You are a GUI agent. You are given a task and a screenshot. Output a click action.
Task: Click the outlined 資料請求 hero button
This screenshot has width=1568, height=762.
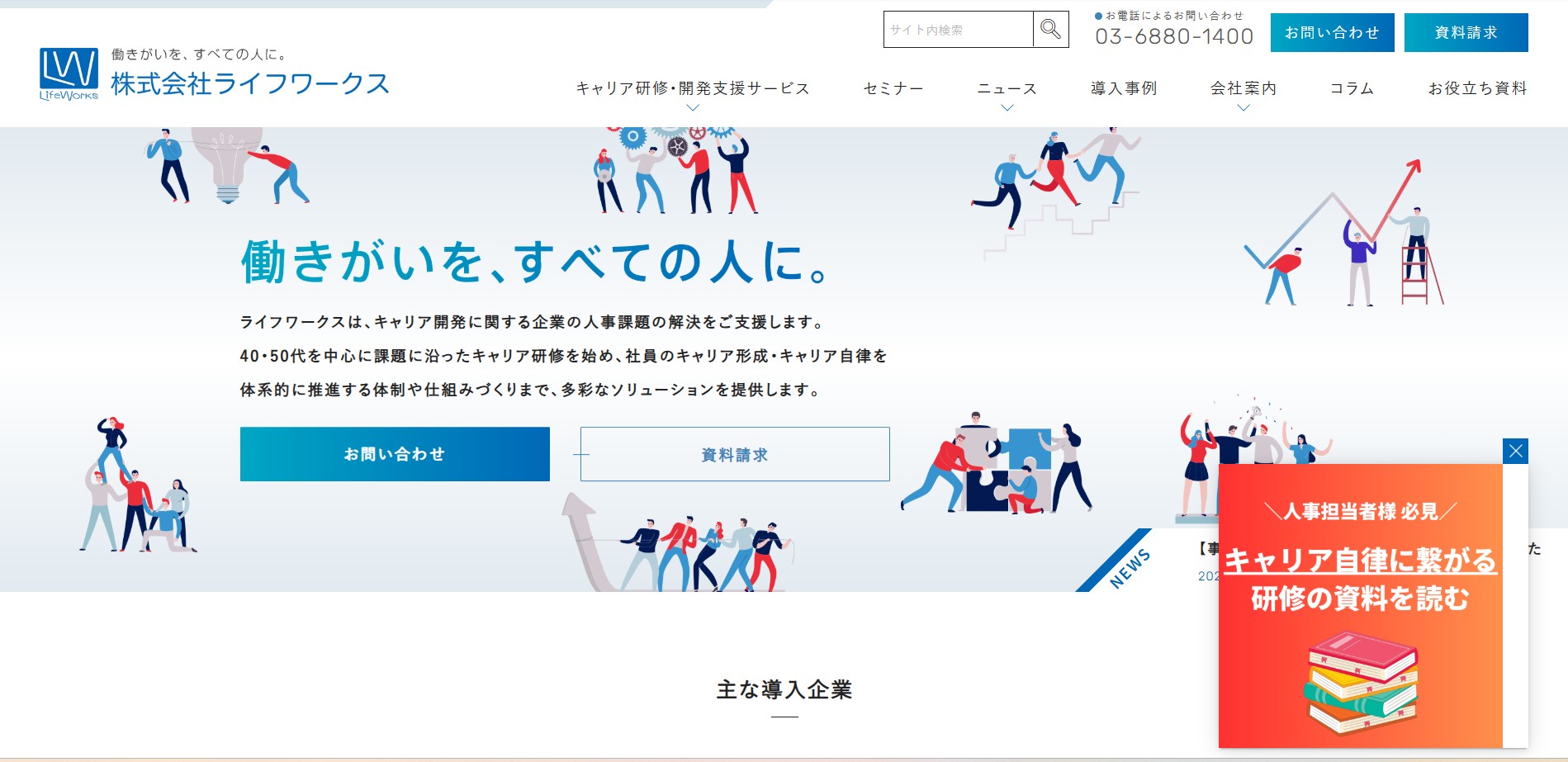pyautogui.click(x=735, y=454)
